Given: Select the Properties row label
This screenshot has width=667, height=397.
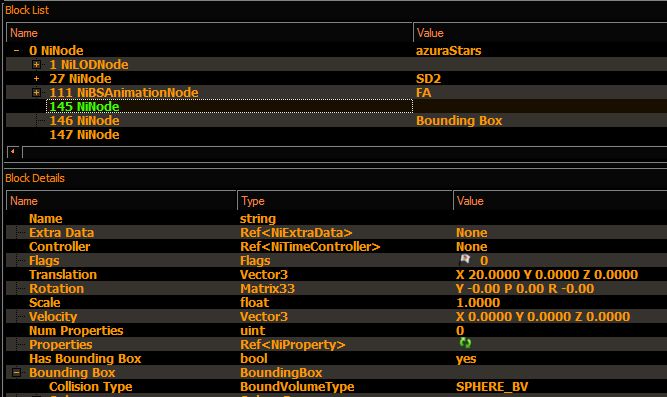Looking at the screenshot, I should tap(60, 345).
